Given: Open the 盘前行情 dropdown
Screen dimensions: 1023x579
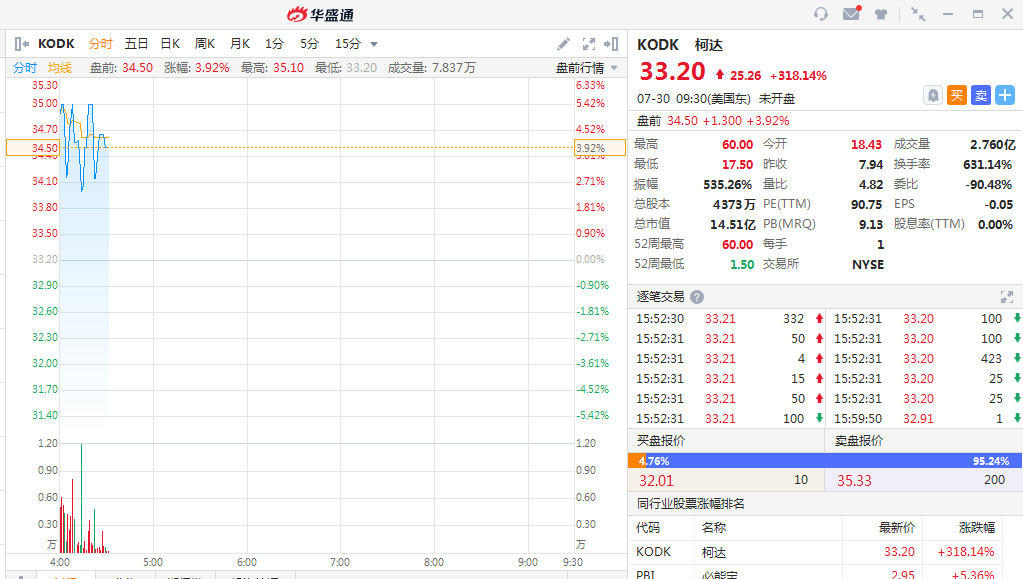Looking at the screenshot, I should click(586, 68).
